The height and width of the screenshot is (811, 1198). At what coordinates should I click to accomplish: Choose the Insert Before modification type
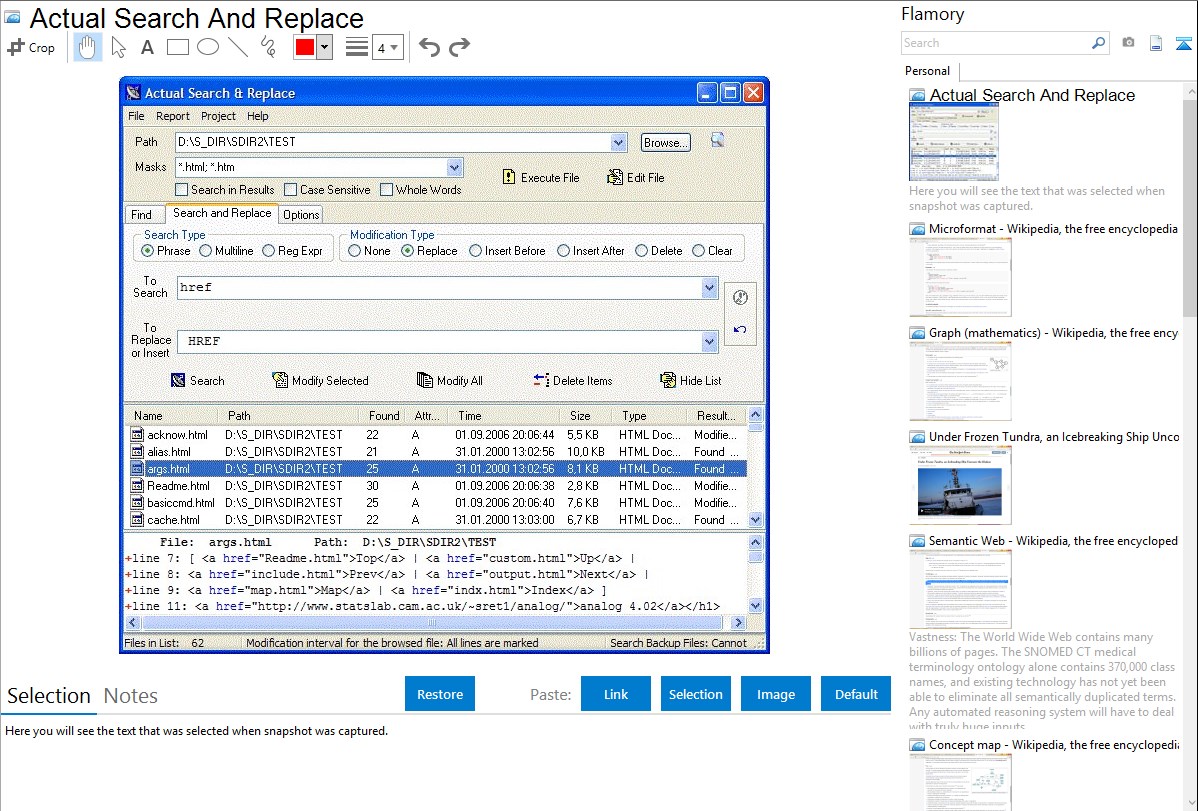[x=475, y=251]
